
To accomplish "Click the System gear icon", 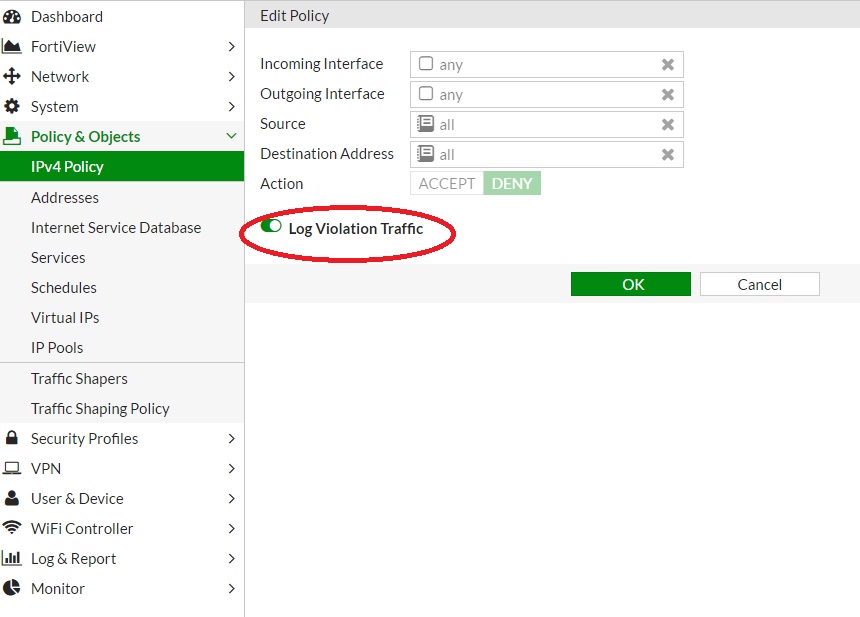I will 12,106.
